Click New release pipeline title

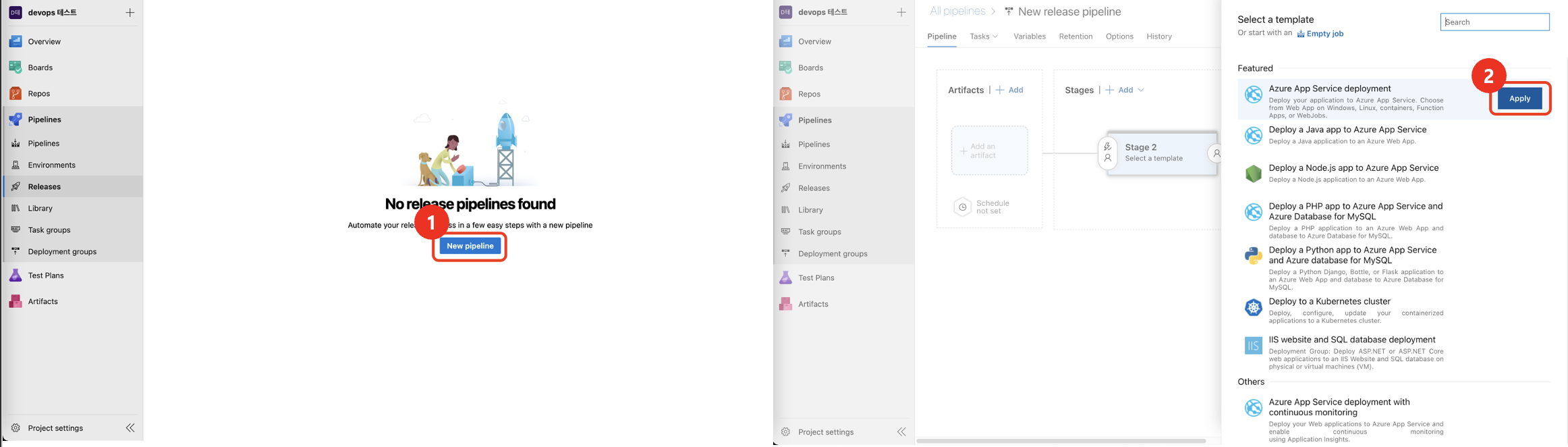click(x=1069, y=11)
